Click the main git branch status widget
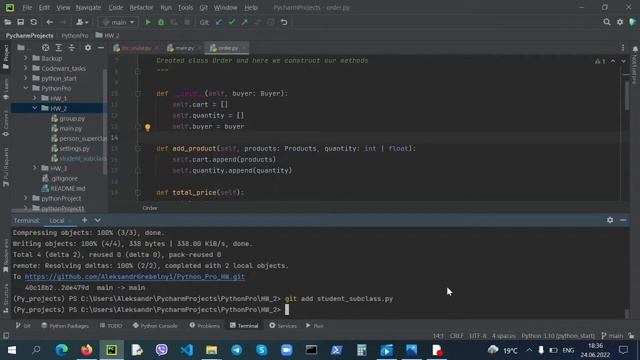This screenshot has height=360, width=640. pyautogui.click(x=612, y=336)
